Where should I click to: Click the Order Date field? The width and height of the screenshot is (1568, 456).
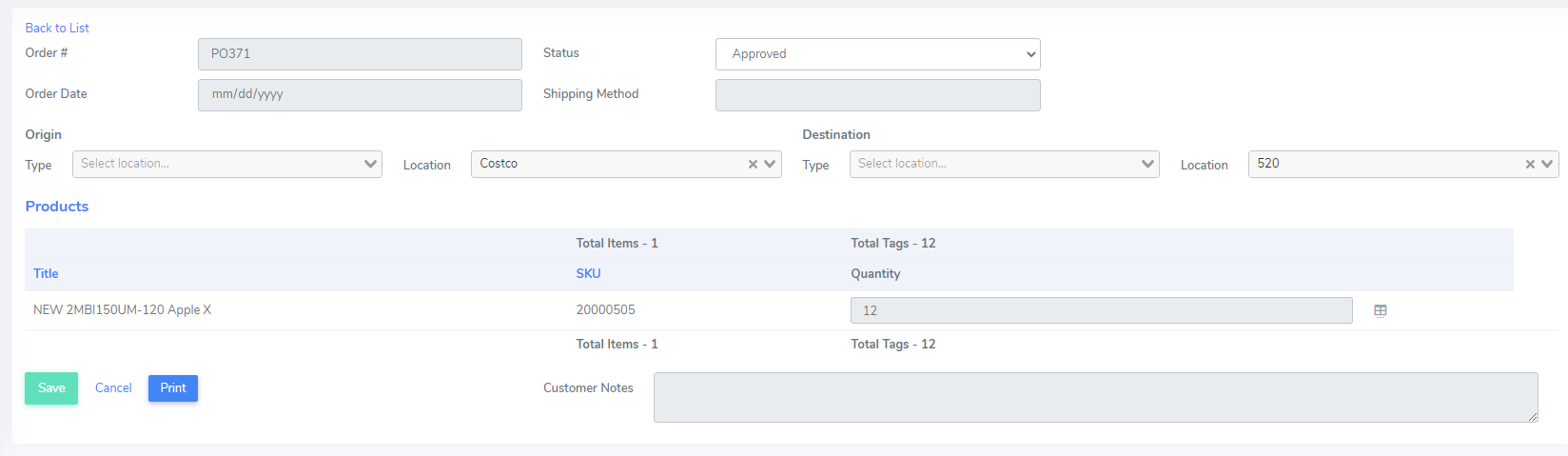click(360, 95)
